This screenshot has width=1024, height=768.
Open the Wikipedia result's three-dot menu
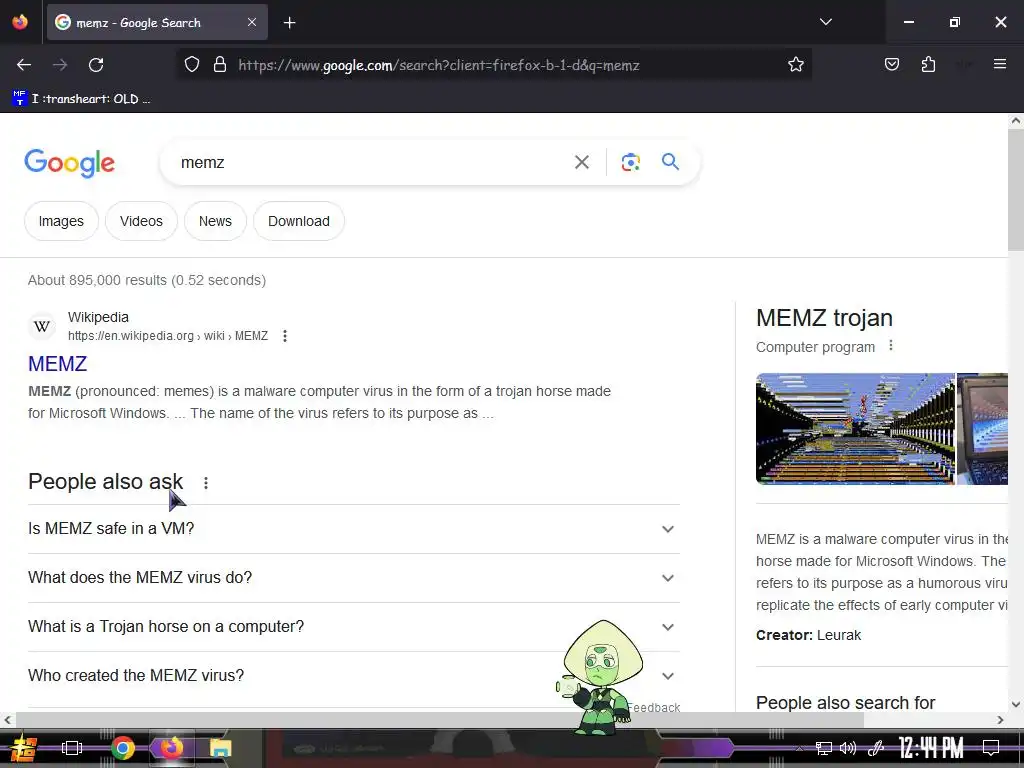click(285, 336)
